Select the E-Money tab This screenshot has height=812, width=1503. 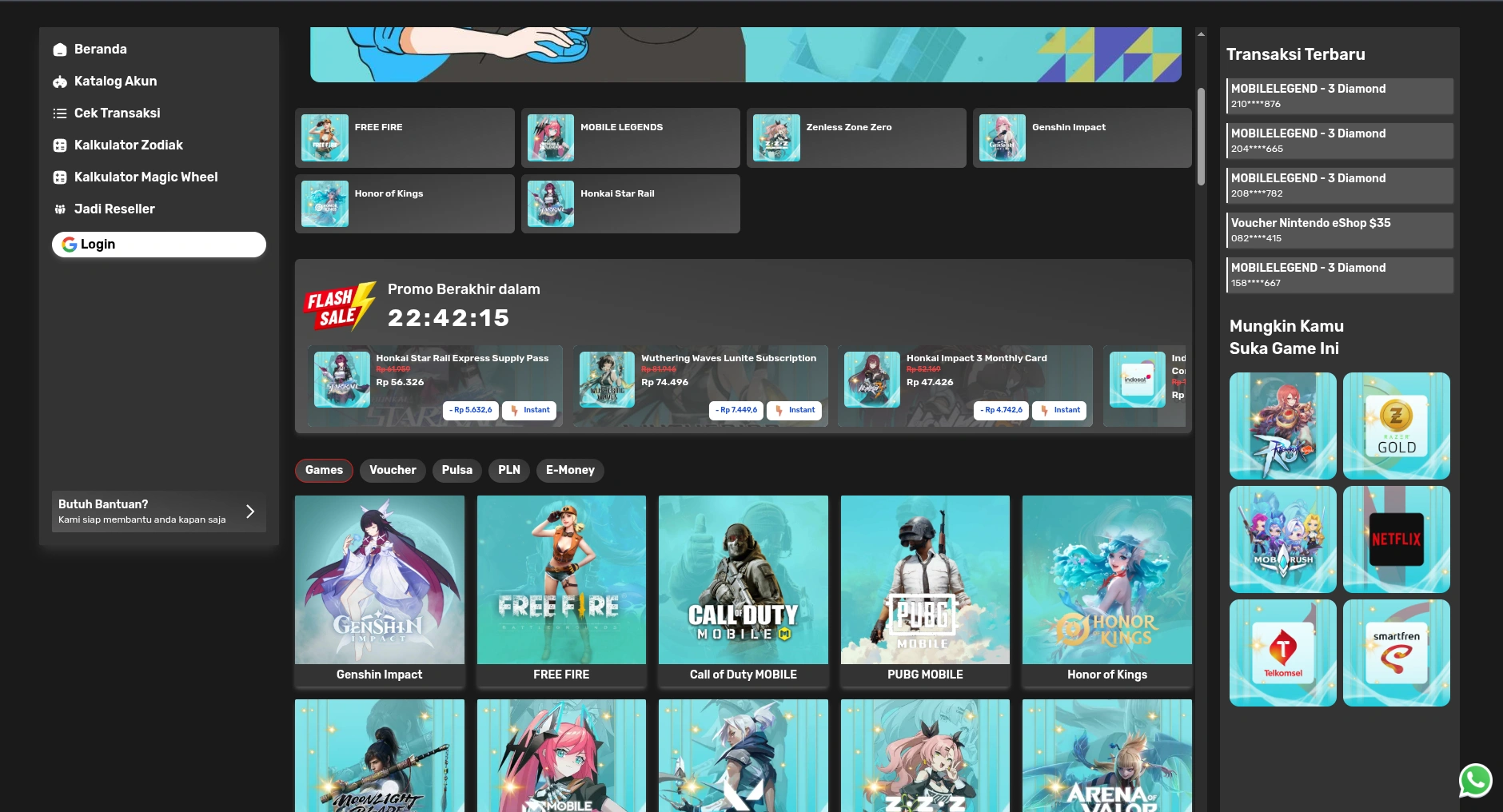(x=570, y=470)
